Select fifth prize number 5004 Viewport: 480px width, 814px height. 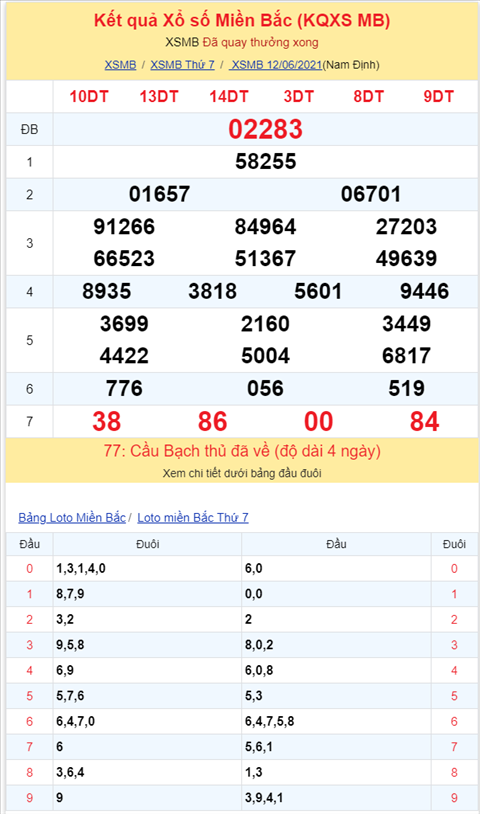(x=265, y=356)
